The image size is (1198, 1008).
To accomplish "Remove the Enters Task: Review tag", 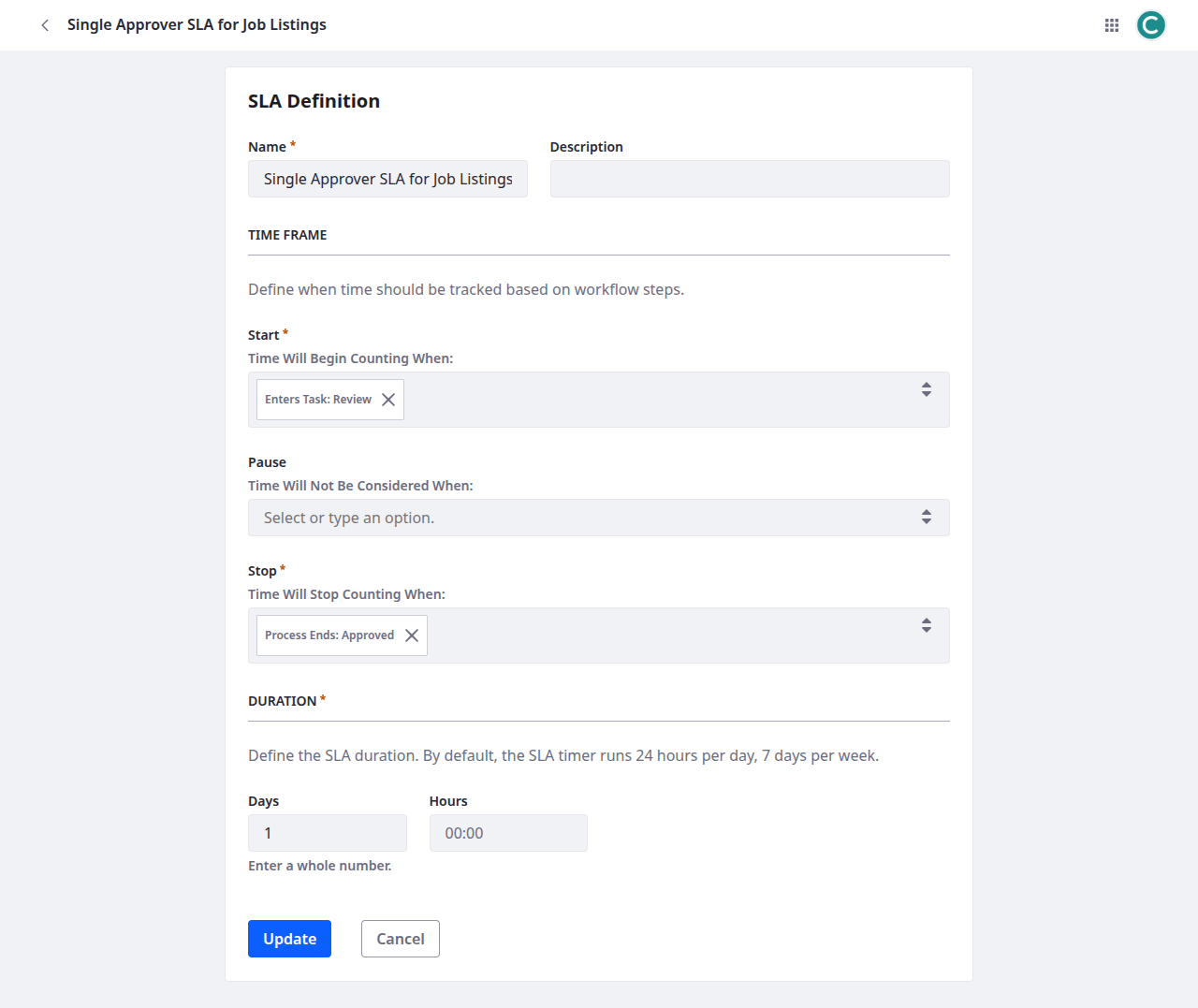I will click(388, 400).
